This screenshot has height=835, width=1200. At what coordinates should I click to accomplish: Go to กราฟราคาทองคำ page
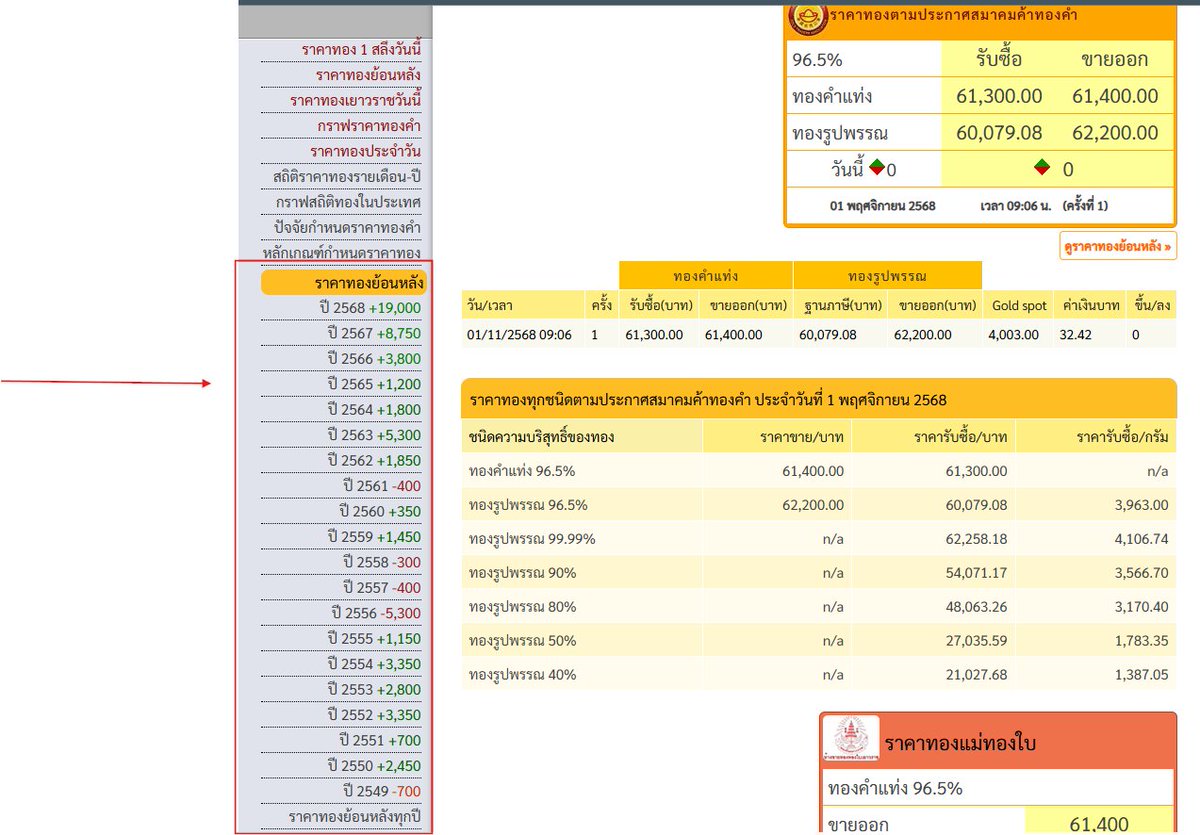tap(369, 125)
